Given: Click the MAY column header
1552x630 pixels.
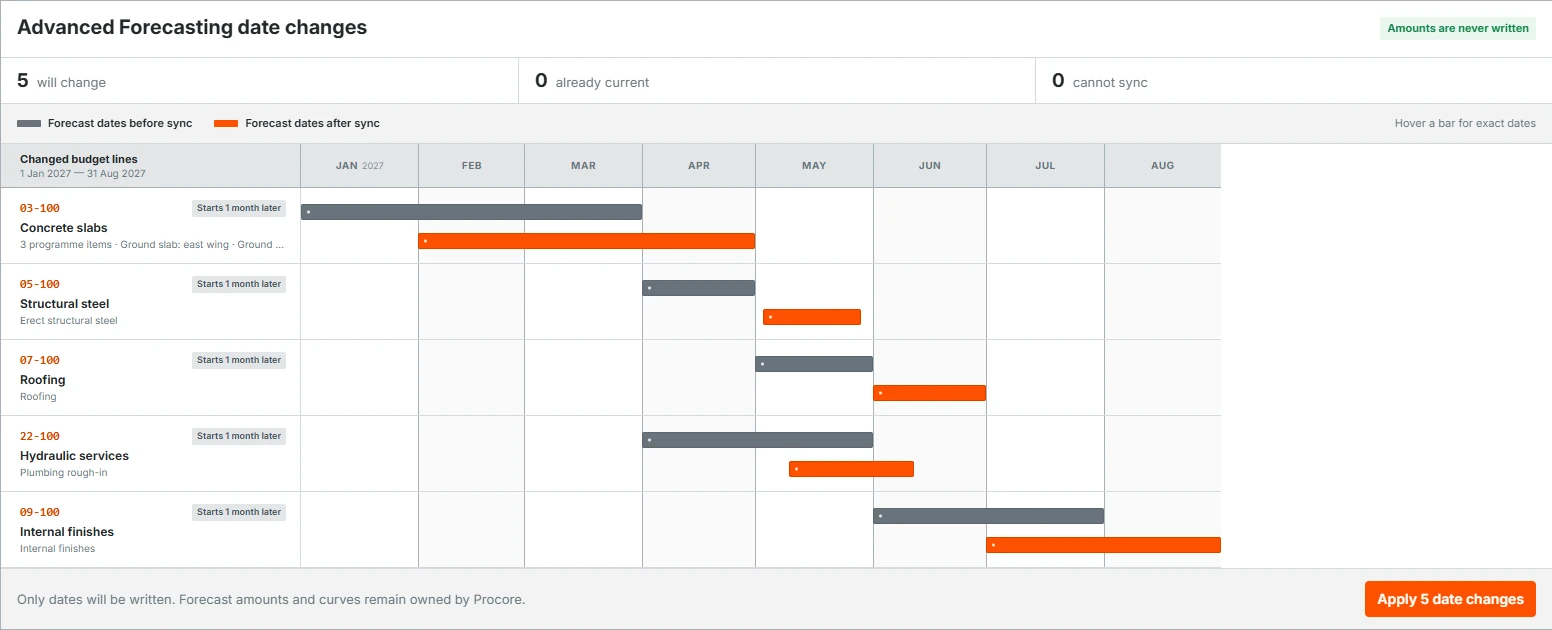Looking at the screenshot, I should pos(814,166).
